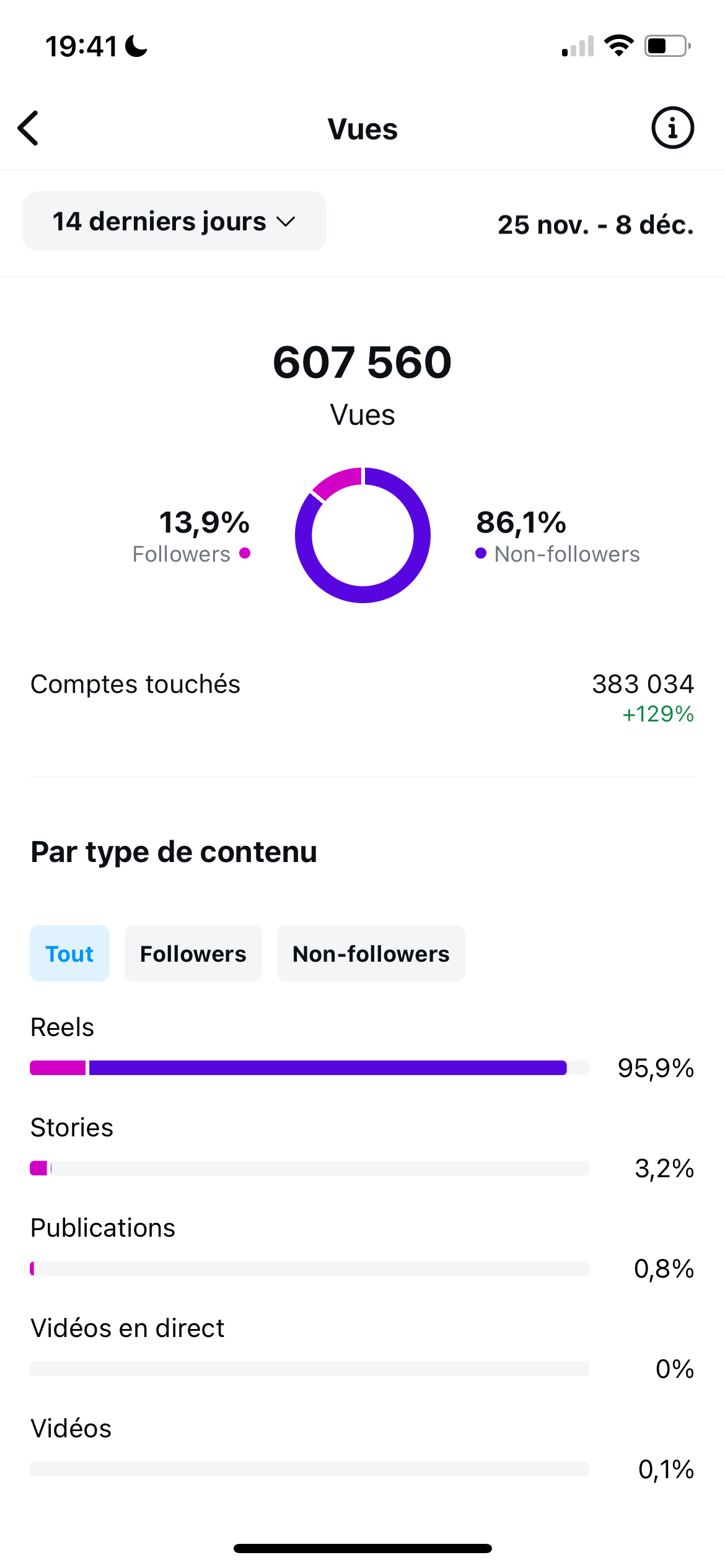Tap the Wi-Fi status icon

pyautogui.click(x=618, y=46)
